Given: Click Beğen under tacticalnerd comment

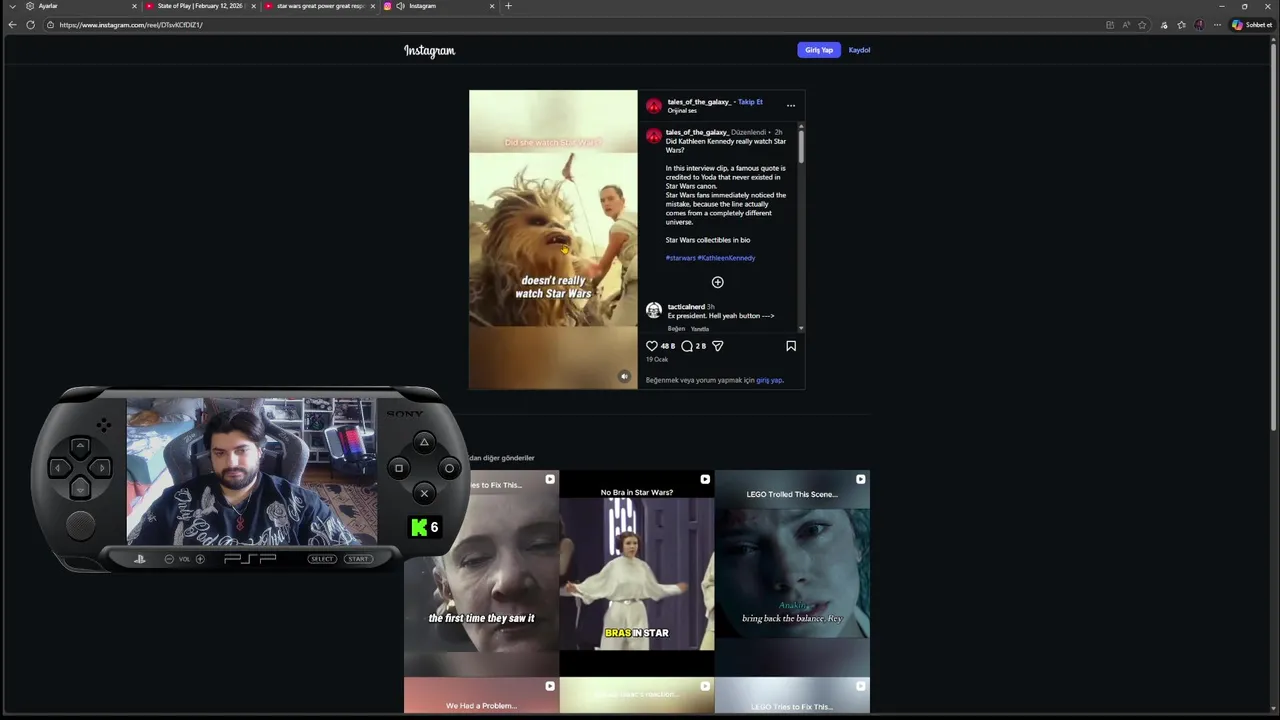Looking at the screenshot, I should (x=677, y=329).
